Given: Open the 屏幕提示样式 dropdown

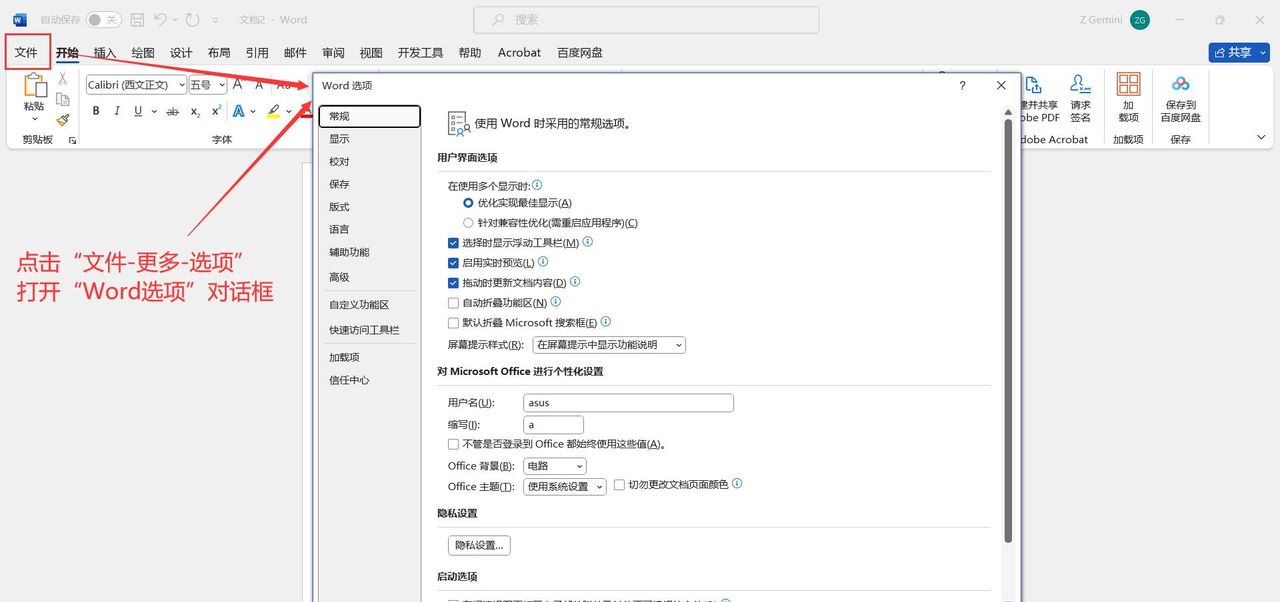Looking at the screenshot, I should click(609, 345).
